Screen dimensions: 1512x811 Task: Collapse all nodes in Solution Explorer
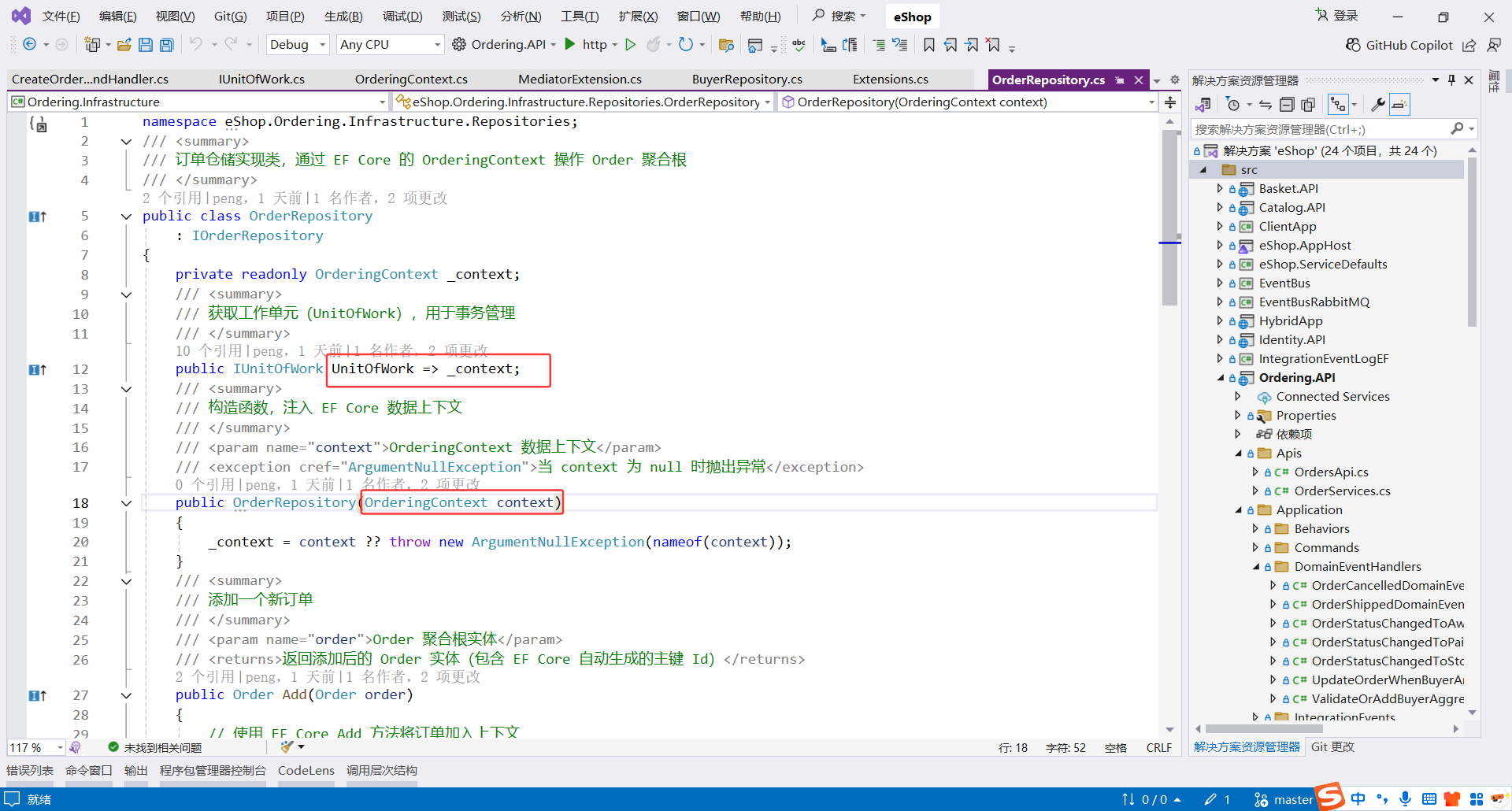(x=1287, y=103)
